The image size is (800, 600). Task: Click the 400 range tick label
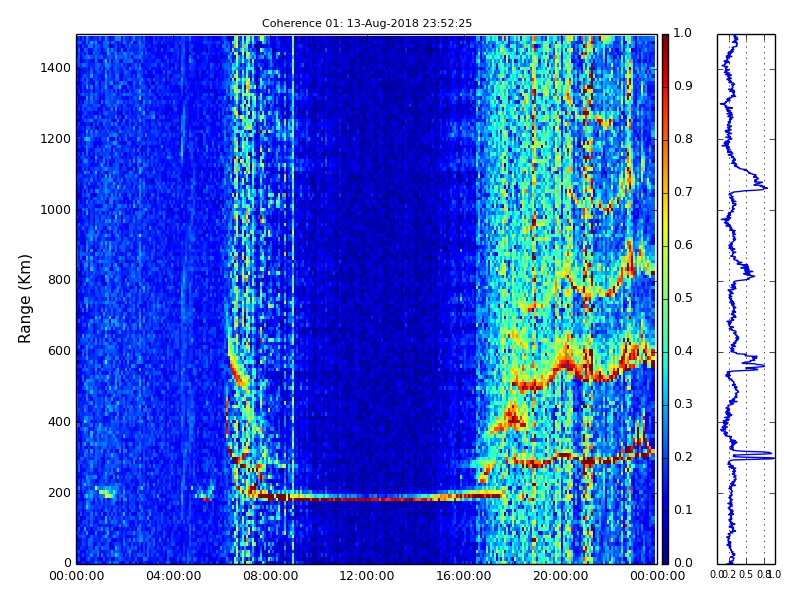point(59,422)
